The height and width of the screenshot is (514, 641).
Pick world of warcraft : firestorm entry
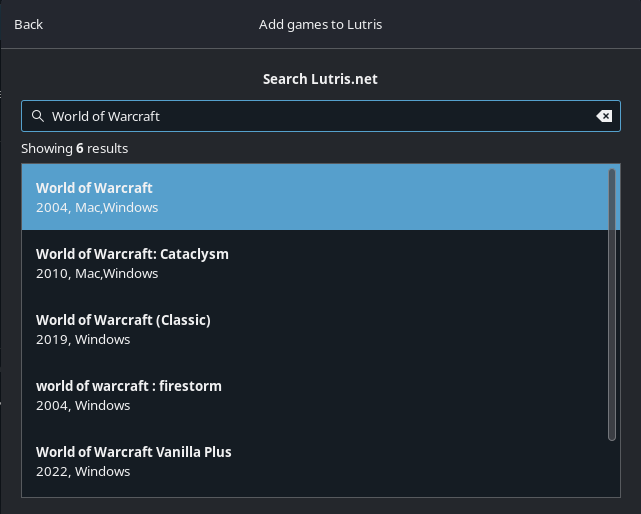pos(315,395)
